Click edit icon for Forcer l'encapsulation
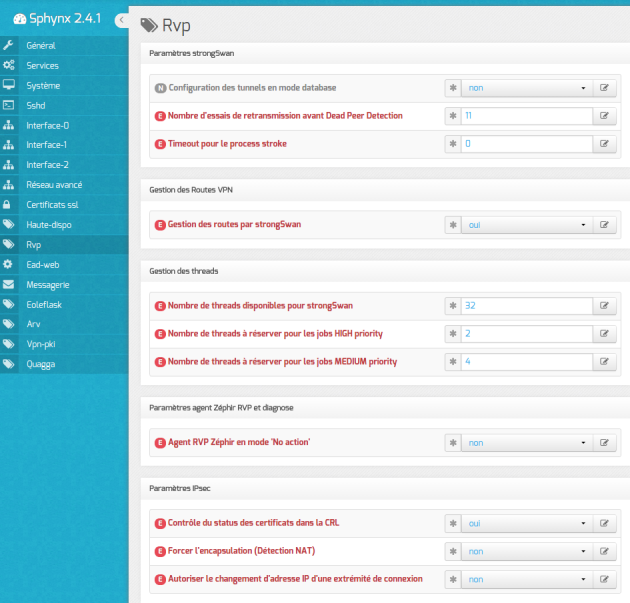630x603 pixels. 604,552
